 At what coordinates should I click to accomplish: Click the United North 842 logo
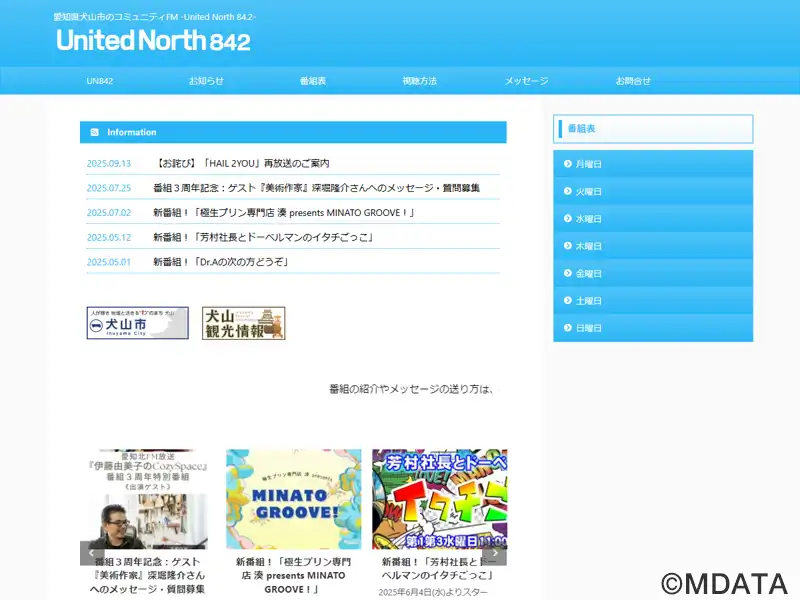(x=153, y=40)
